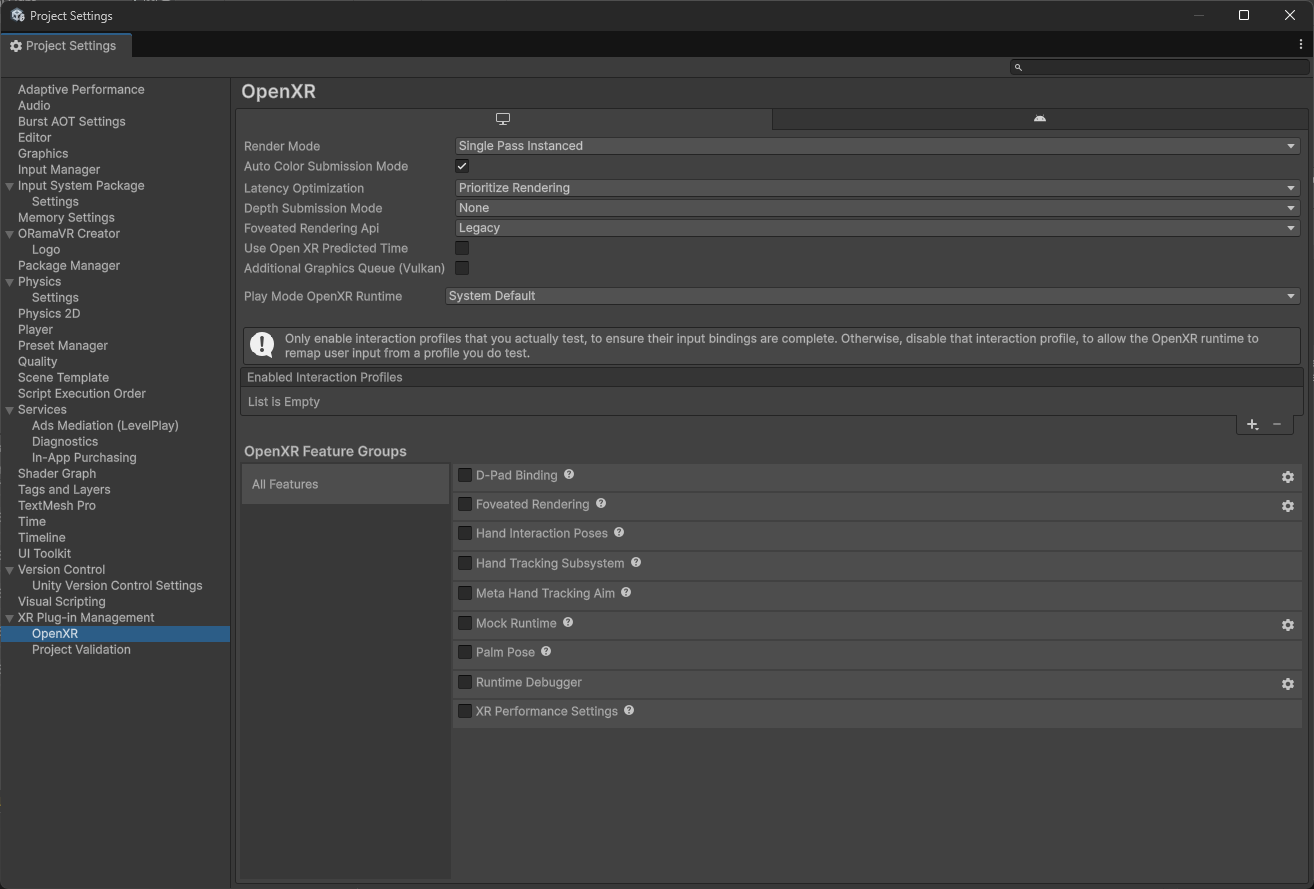Open Project Validation page

tap(81, 650)
